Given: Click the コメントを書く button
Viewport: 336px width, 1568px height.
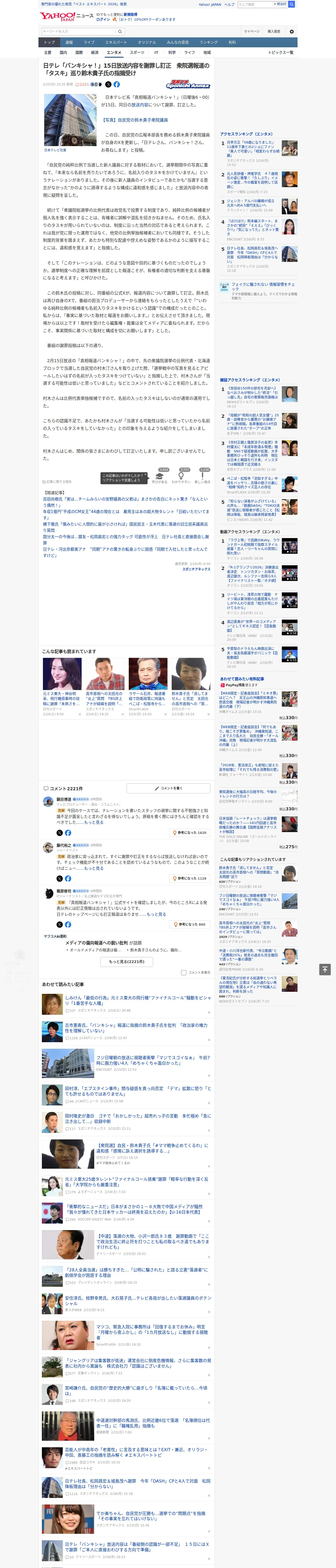Looking at the screenshot, I should tap(168, 788).
